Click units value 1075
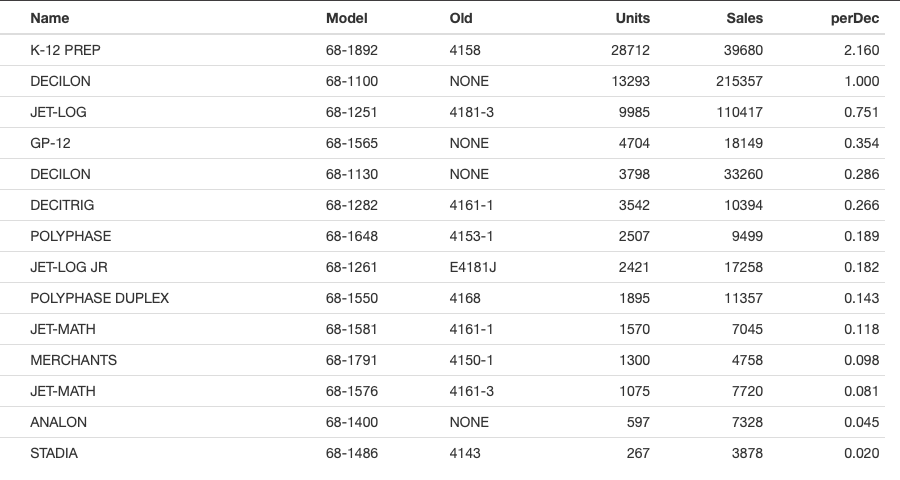 coord(634,391)
